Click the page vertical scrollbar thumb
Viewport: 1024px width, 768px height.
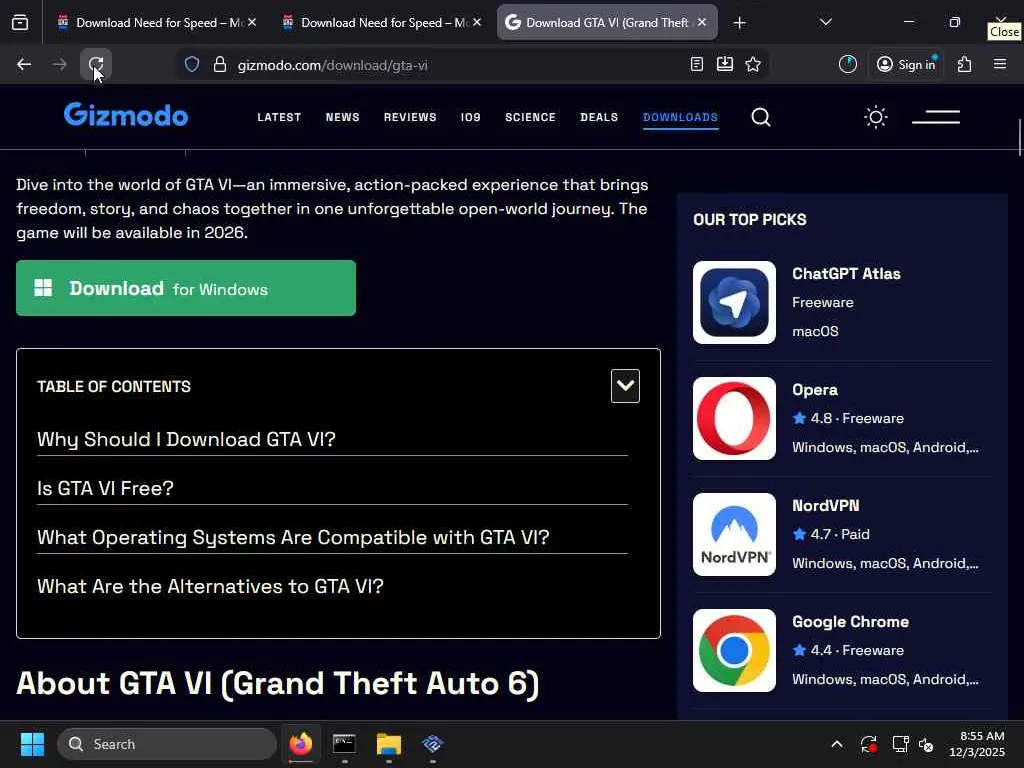[x=1019, y=137]
